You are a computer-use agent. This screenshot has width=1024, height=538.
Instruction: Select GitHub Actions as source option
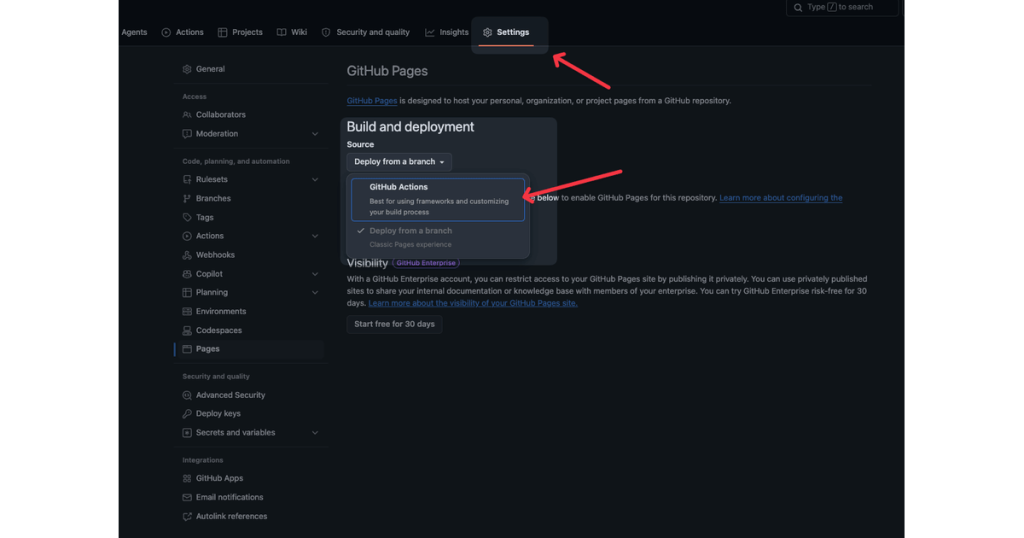[x=438, y=199]
